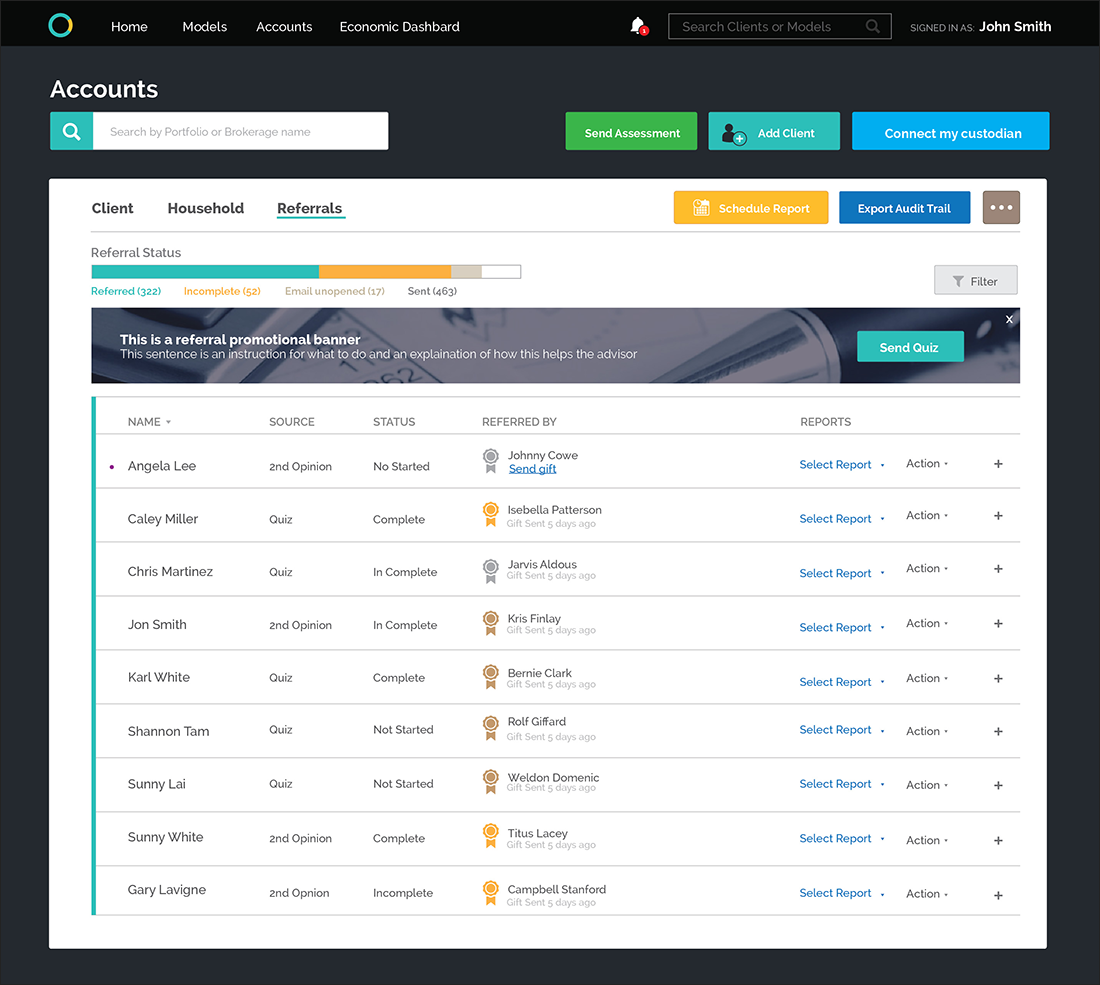Click the Search by Portfolio input field
Image resolution: width=1100 pixels, height=985 pixels.
[240, 131]
